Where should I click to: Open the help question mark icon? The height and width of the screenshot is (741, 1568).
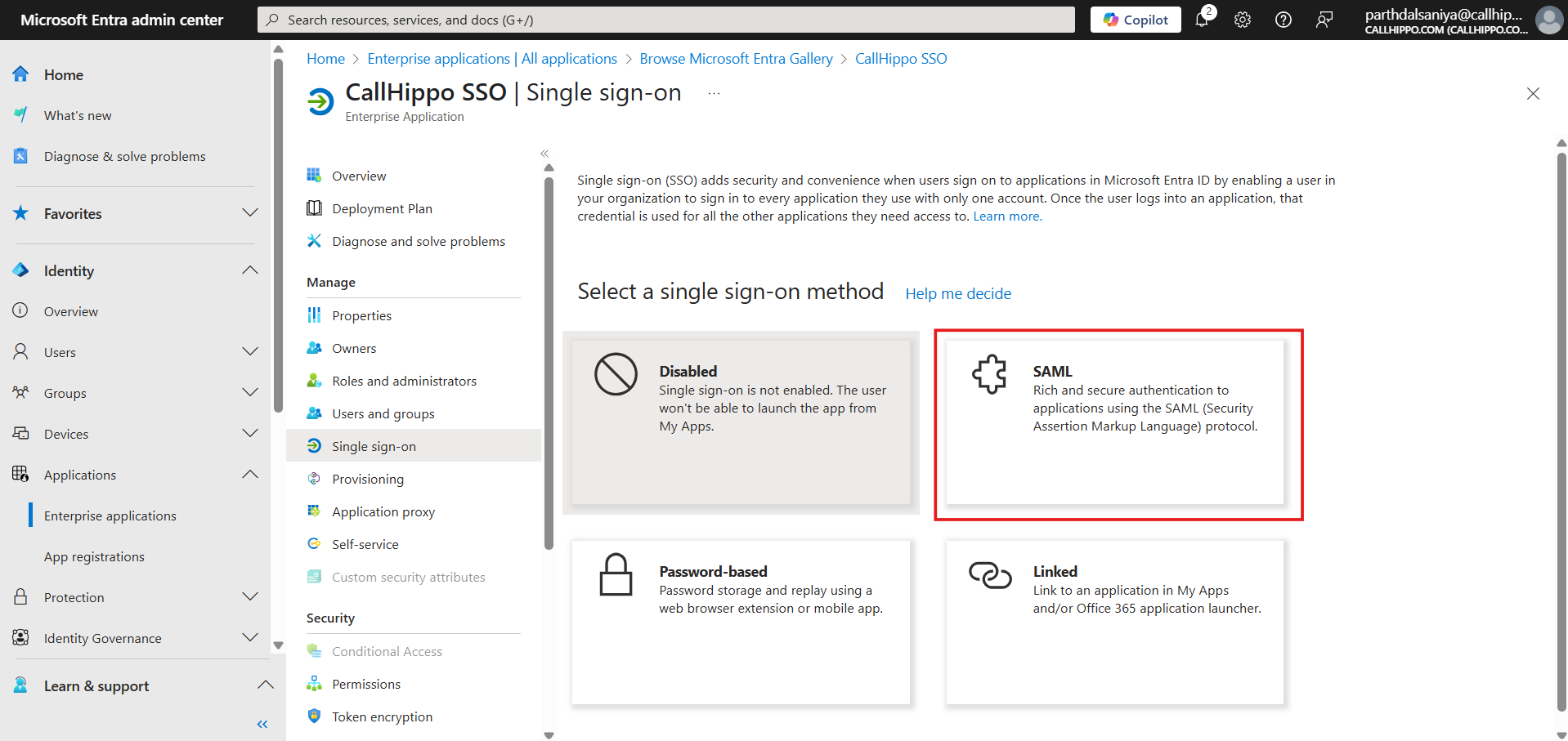[x=1284, y=20]
